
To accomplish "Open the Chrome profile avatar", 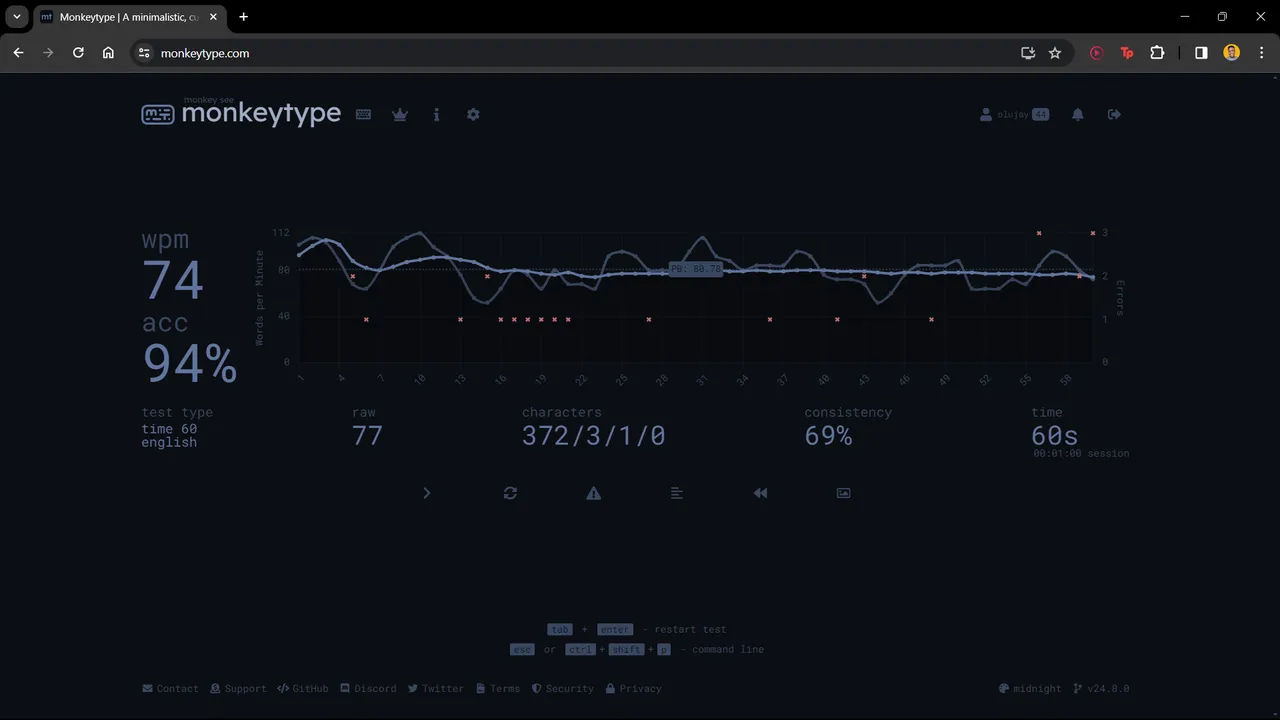I will pos(1231,53).
